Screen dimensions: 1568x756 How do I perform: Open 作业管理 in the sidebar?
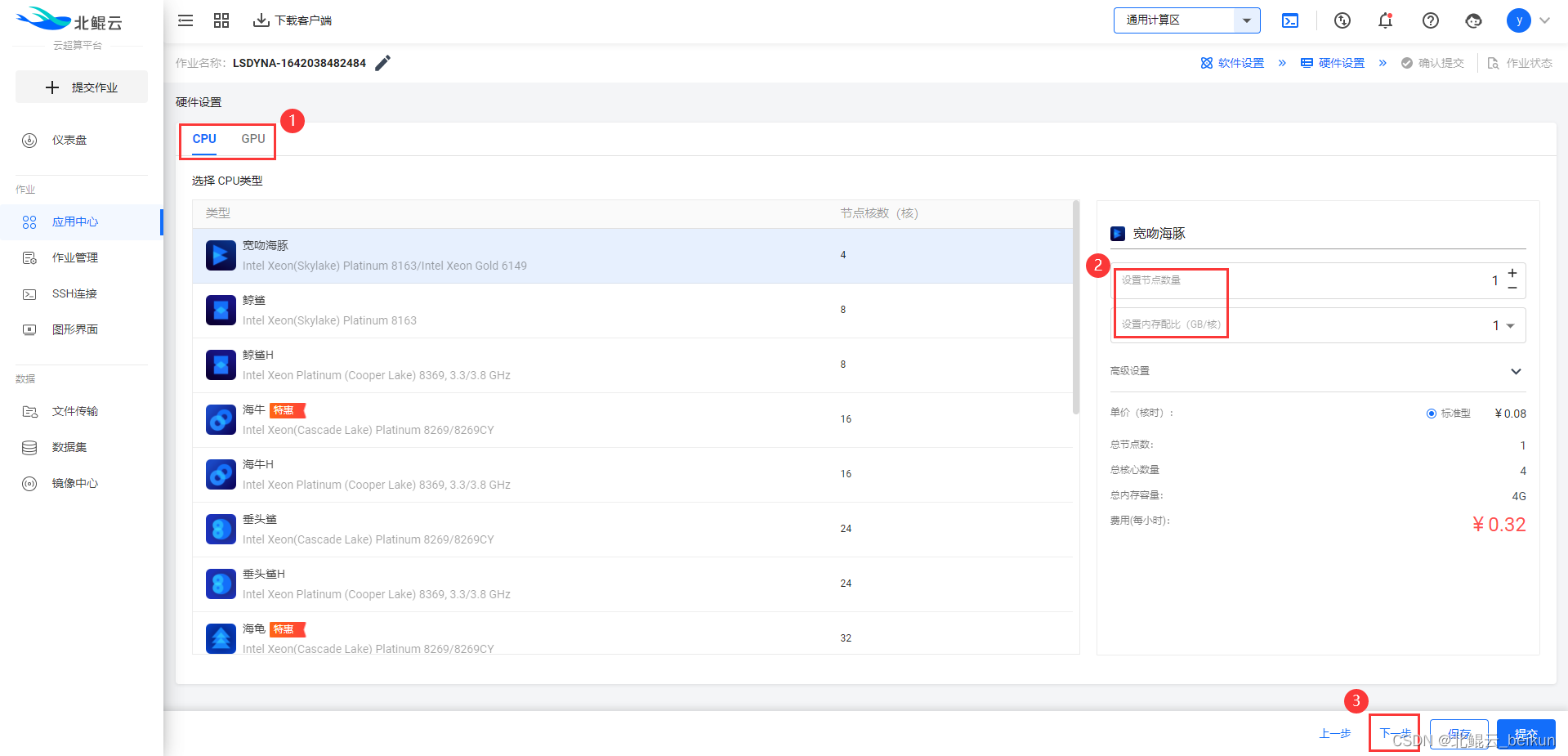tap(74, 257)
